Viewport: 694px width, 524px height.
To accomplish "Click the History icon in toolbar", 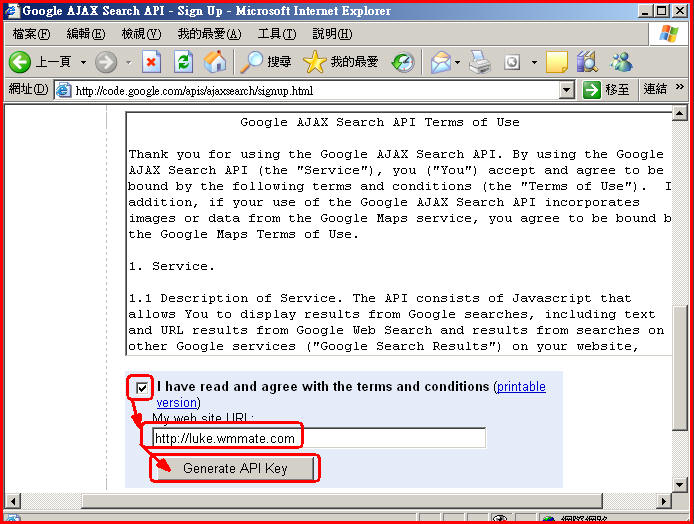I will click(x=403, y=62).
